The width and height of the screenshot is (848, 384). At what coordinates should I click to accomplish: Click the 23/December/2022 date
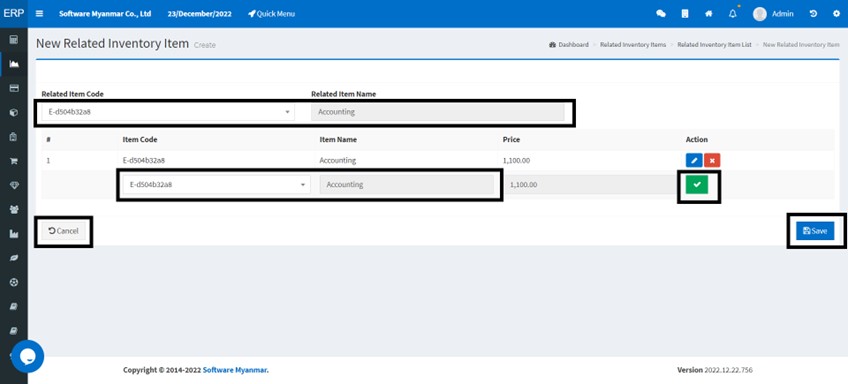200,14
